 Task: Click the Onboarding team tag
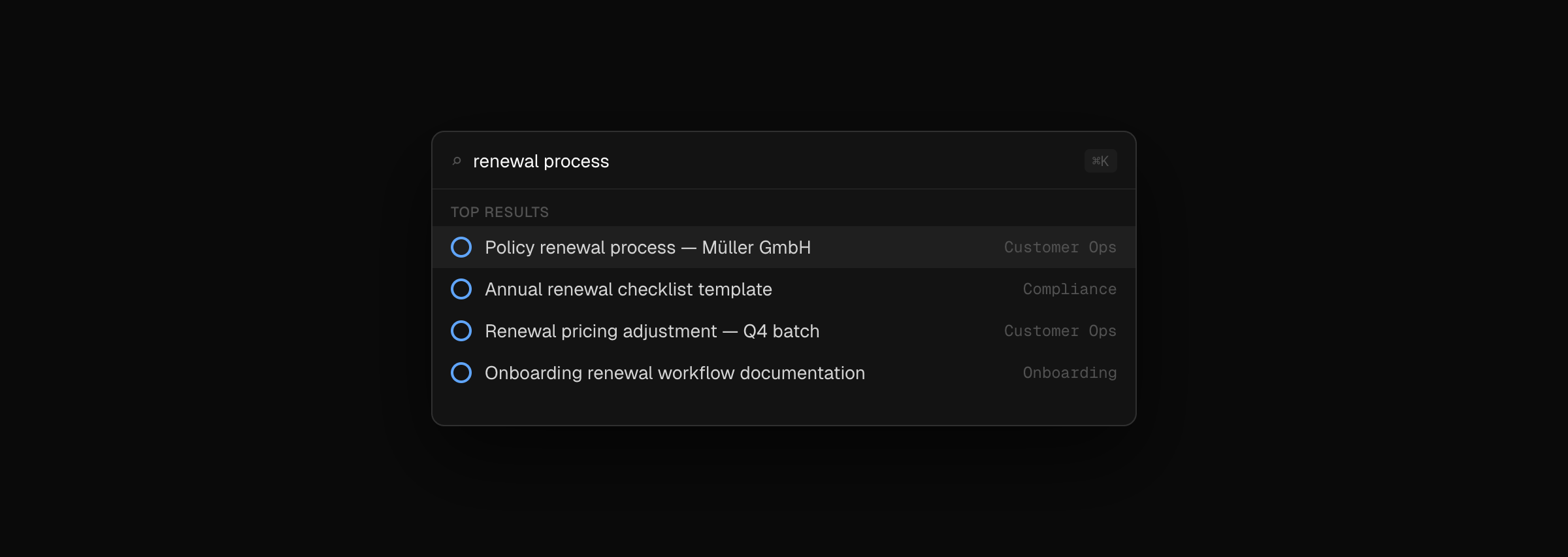tap(1069, 373)
